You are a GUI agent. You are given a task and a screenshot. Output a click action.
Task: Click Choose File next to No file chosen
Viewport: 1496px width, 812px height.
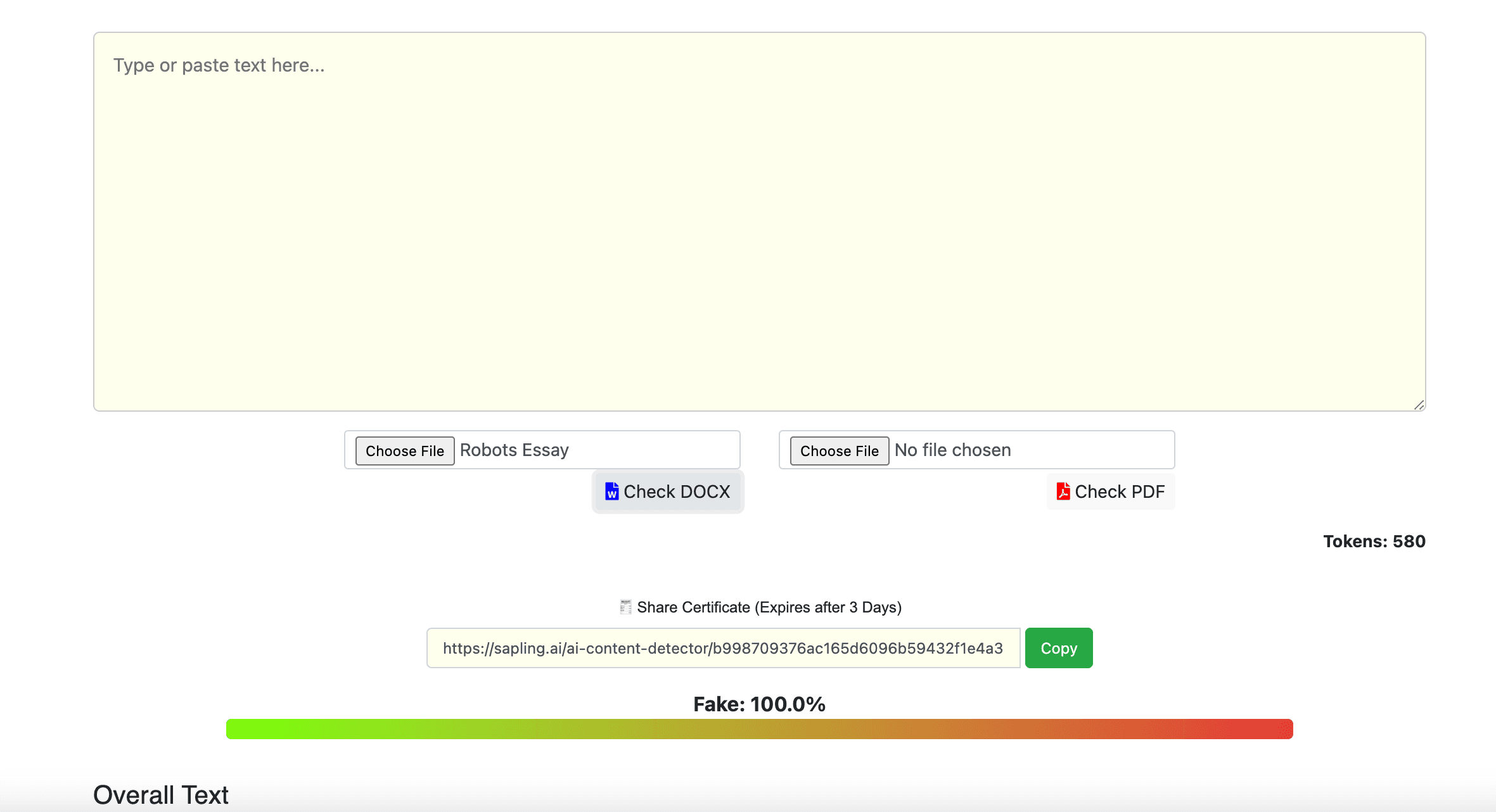point(839,451)
